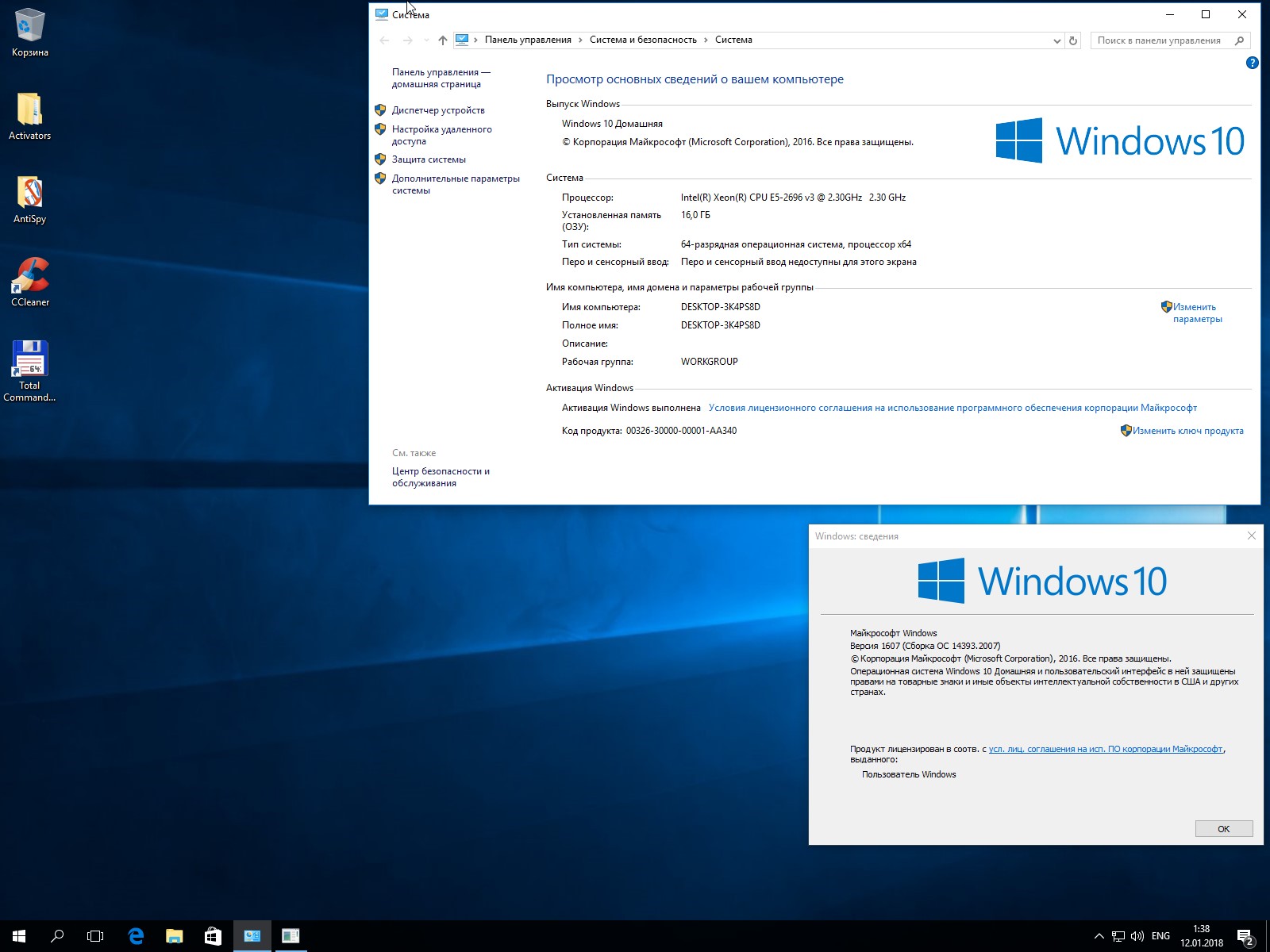
Task: Click the Control Panel search field
Action: (x=1163, y=40)
